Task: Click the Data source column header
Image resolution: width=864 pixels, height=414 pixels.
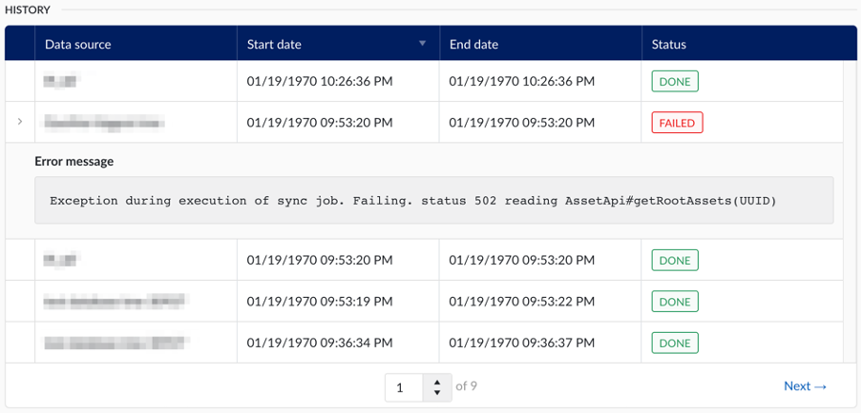Action: coord(78,44)
